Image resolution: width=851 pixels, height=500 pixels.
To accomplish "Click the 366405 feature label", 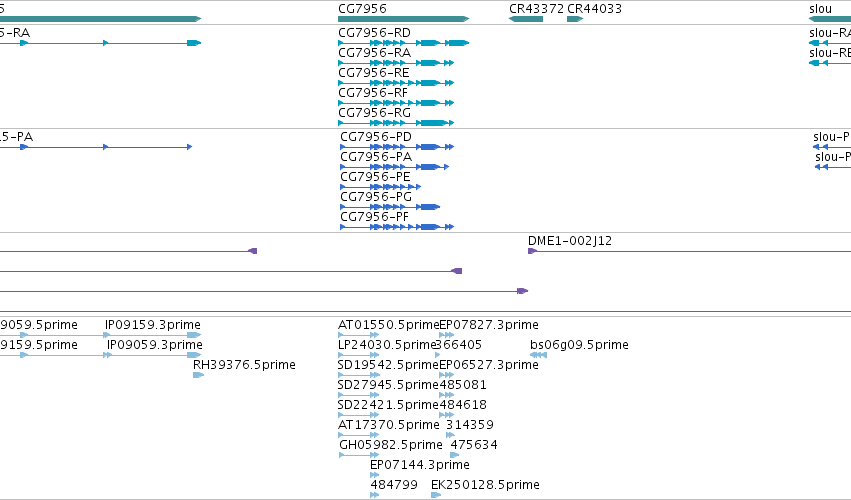I will pyautogui.click(x=459, y=345).
